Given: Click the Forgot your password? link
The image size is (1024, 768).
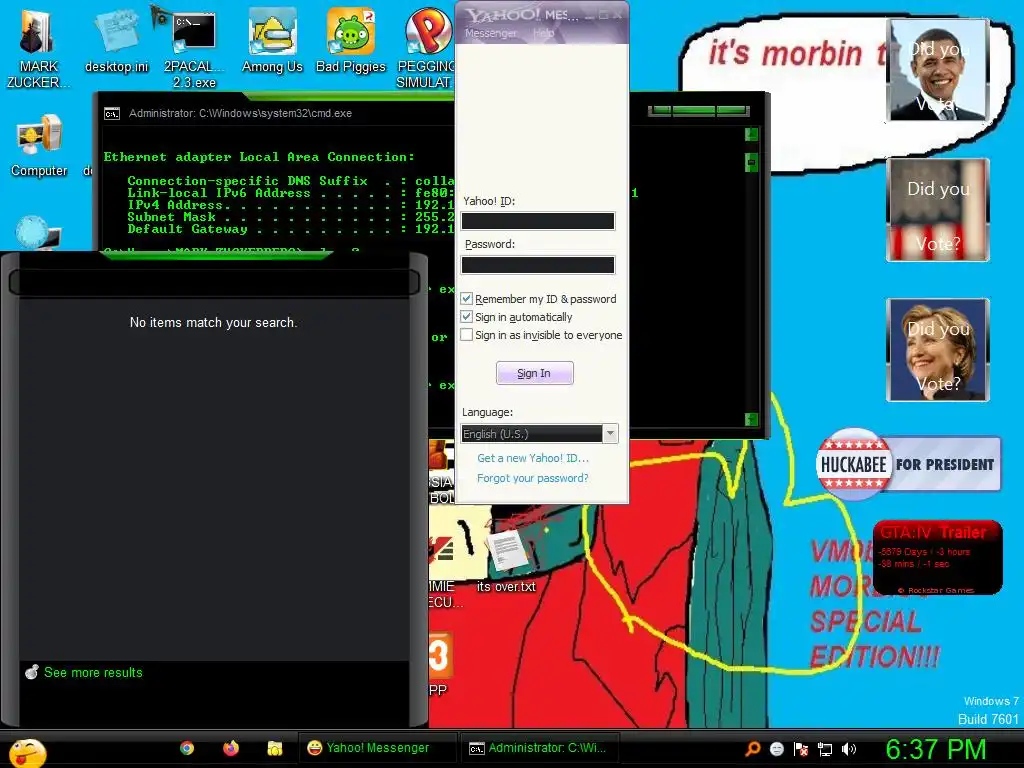Looking at the screenshot, I should tap(532, 478).
